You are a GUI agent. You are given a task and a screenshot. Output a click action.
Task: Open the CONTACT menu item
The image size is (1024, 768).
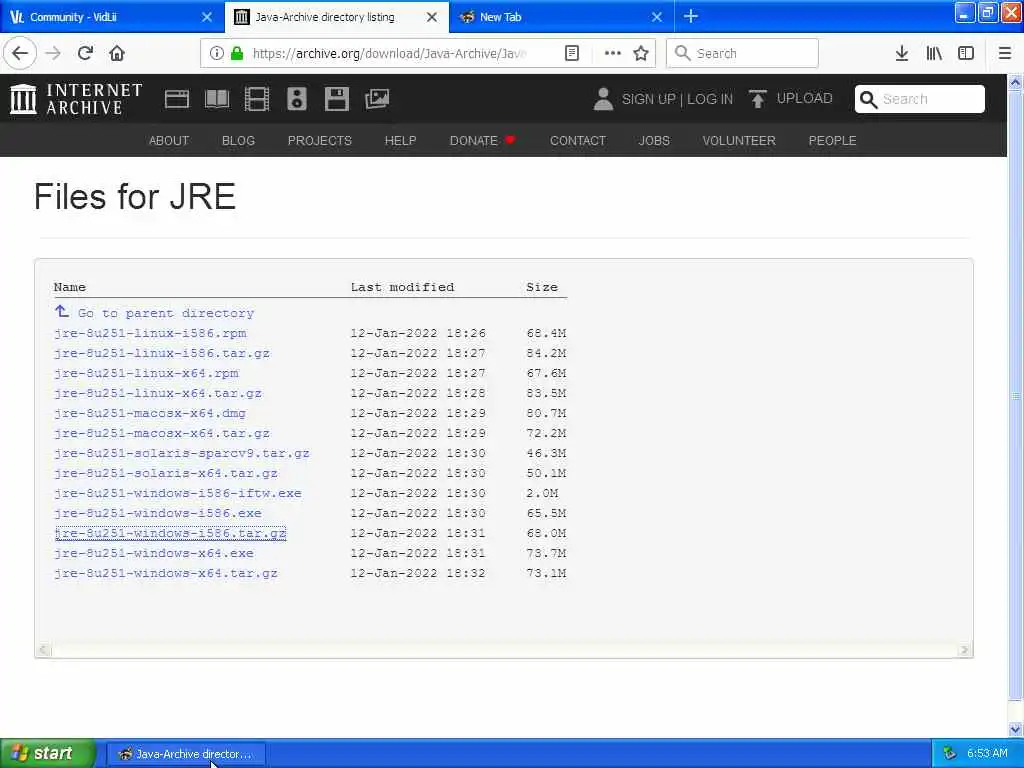[578, 140]
